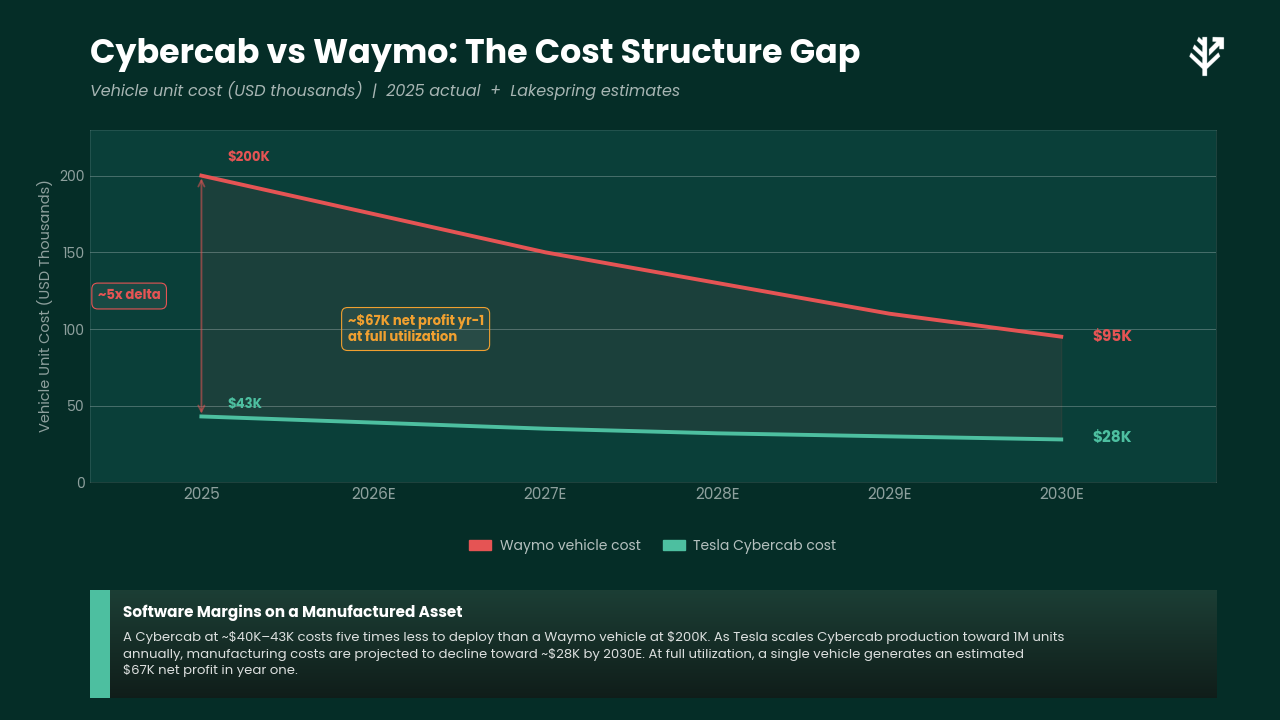Click the teal Cybercab cost line in the chart
The image size is (1280, 720).
coord(631,430)
